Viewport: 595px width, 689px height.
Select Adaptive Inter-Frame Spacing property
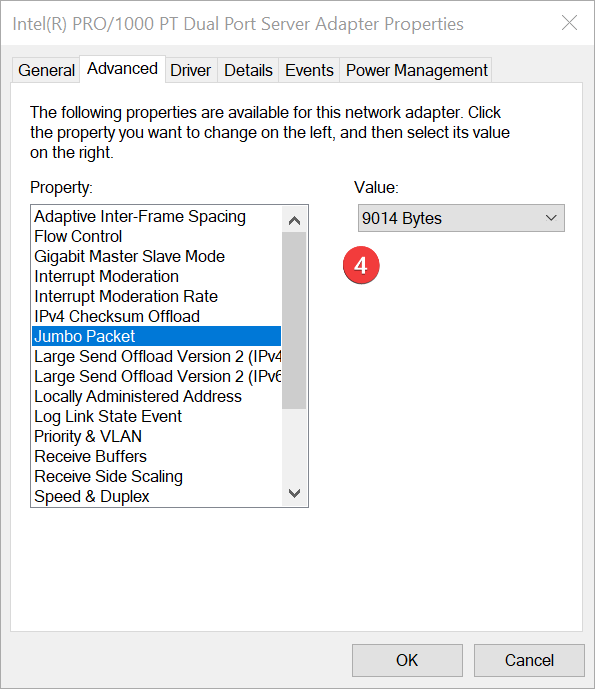[x=156, y=217]
